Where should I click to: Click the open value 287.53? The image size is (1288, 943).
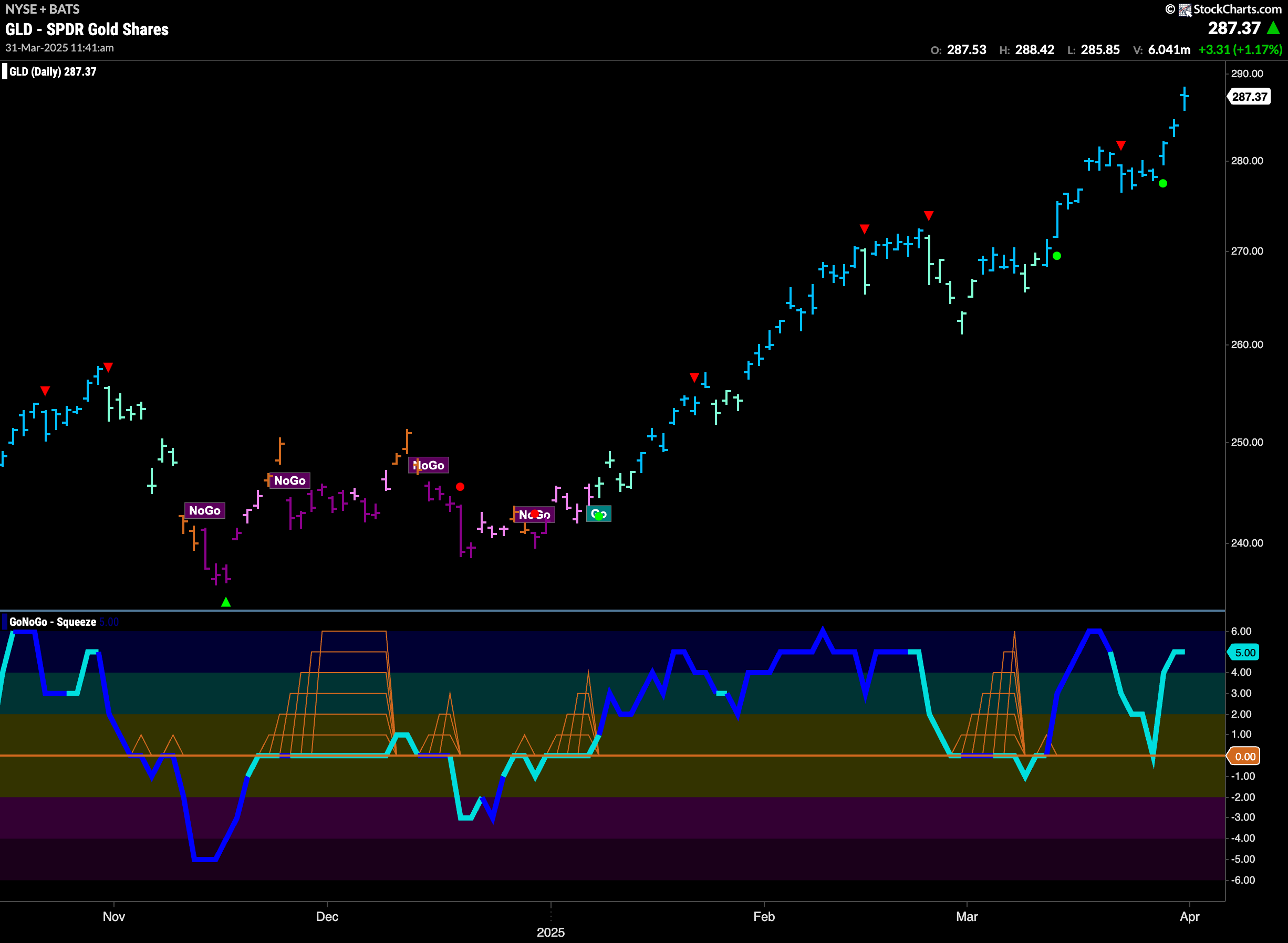coord(967,50)
